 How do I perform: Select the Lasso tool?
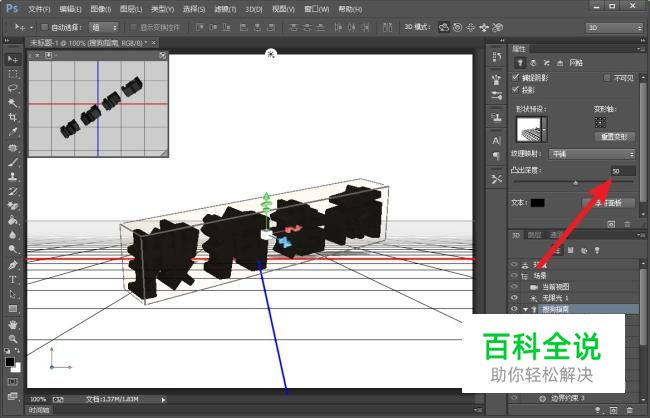pos(13,88)
